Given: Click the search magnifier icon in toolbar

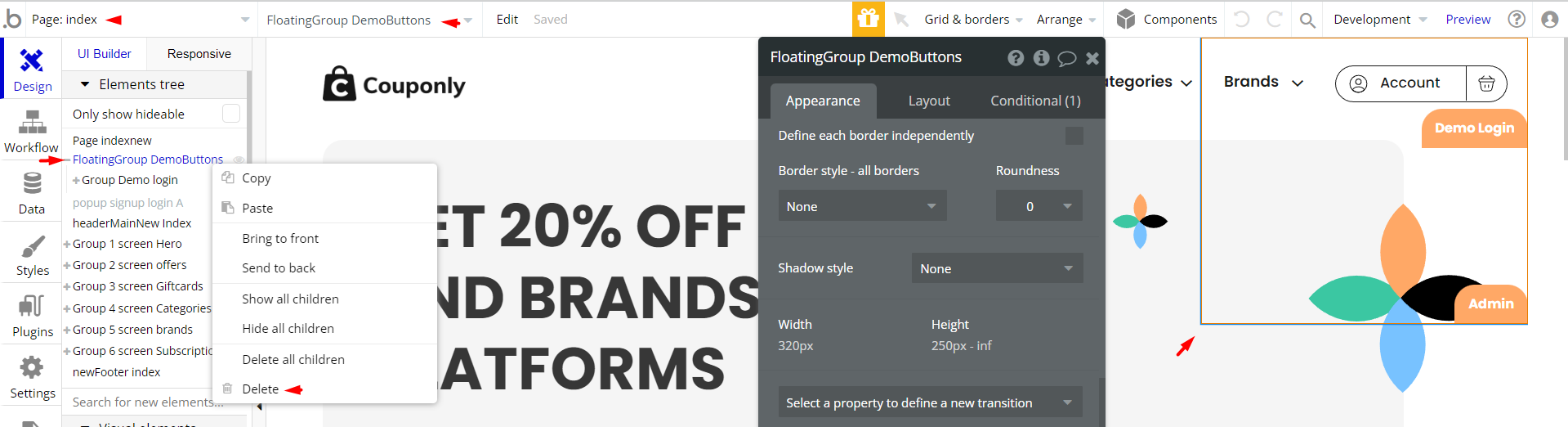Looking at the screenshot, I should pos(1307,20).
